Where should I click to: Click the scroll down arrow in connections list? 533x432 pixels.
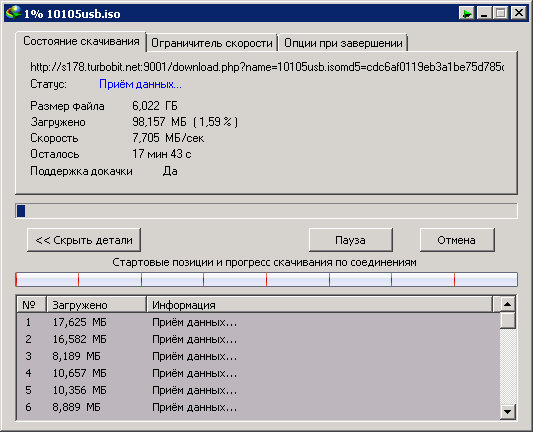click(x=508, y=412)
